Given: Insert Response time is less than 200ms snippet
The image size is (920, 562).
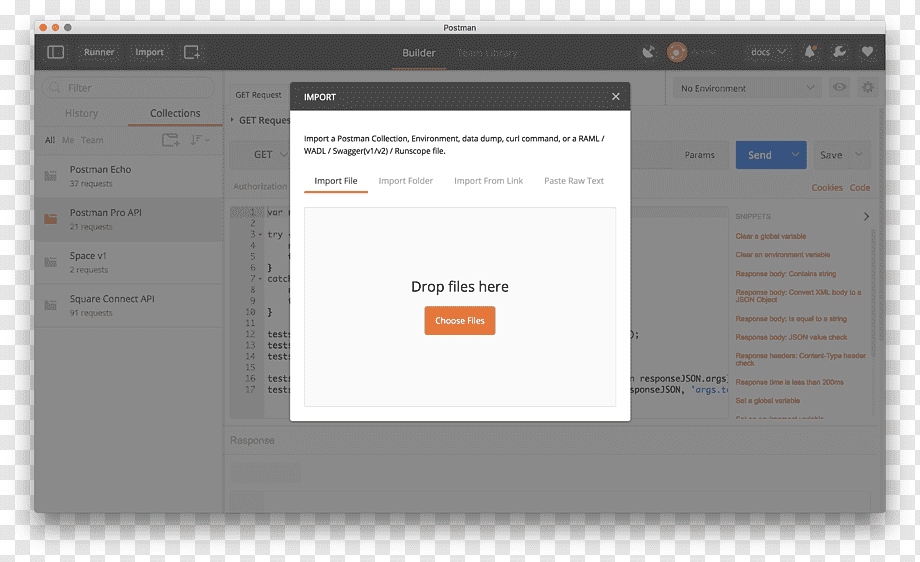Looking at the screenshot, I should click(x=789, y=382).
